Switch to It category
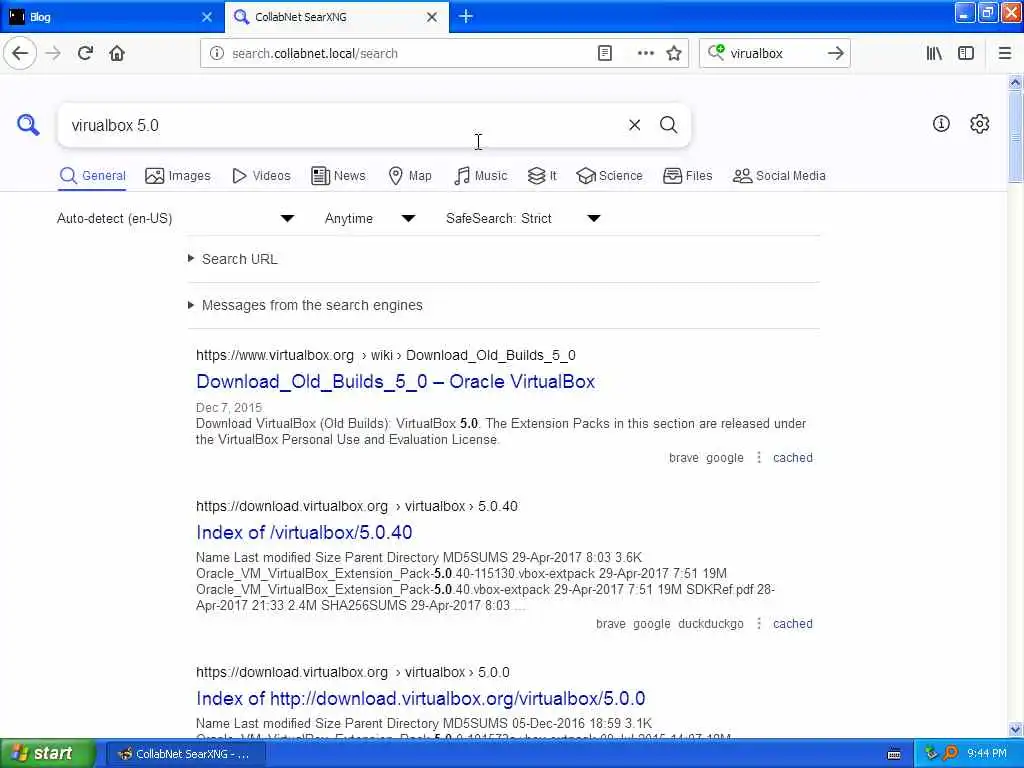Screen dimensions: 1024x768 pyautogui.click(x=542, y=175)
